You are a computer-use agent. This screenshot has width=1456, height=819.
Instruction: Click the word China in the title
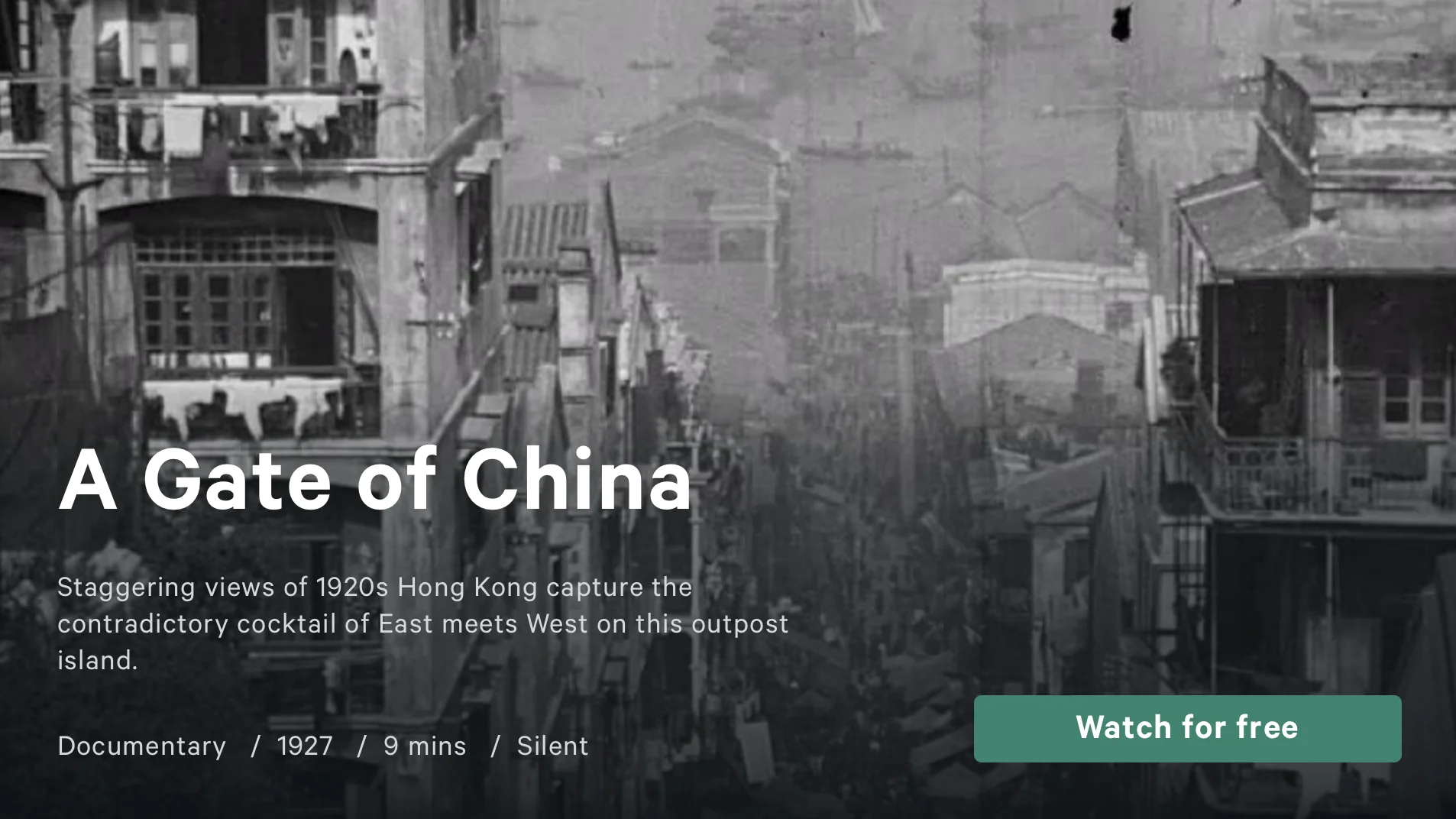(577, 481)
